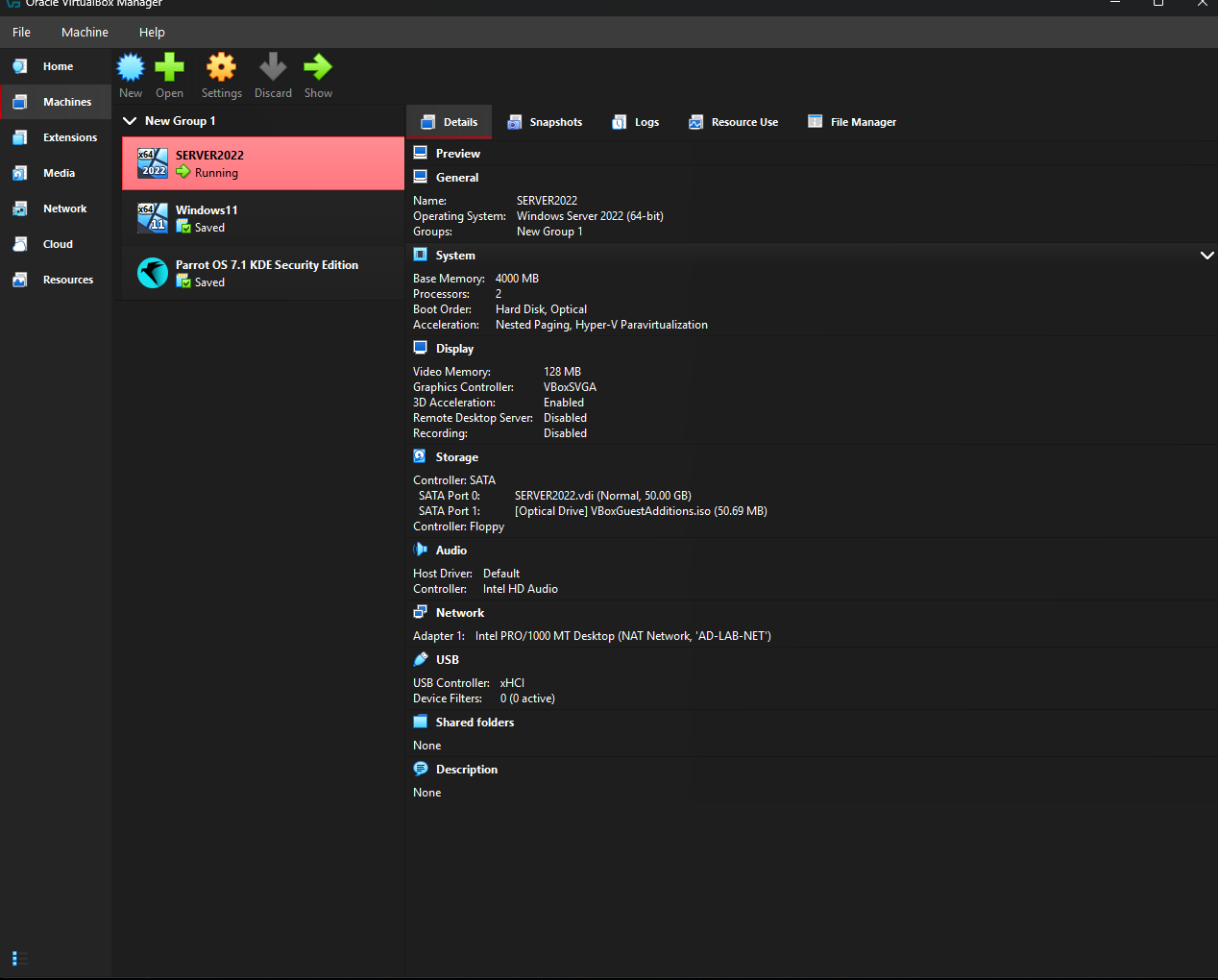This screenshot has height=980, width=1218.
Task: Click the Network section details icon
Action: 420,612
